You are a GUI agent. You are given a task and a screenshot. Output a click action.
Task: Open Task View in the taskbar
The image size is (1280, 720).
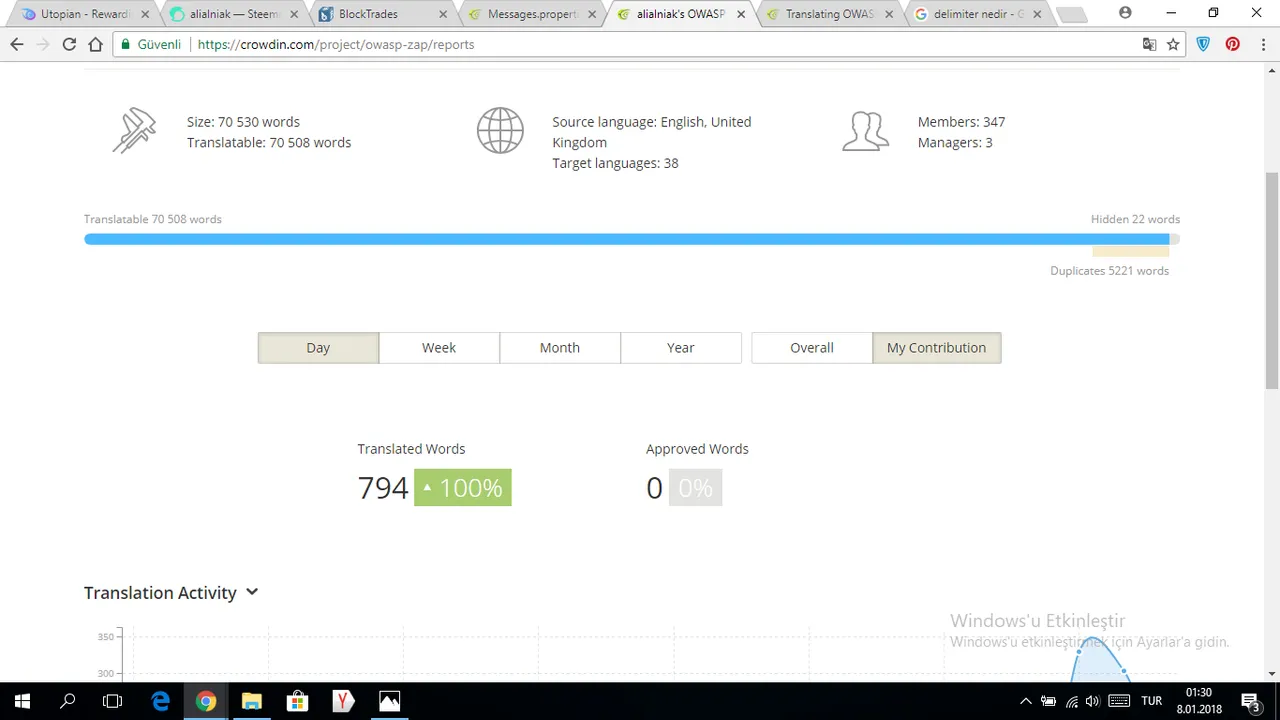(113, 701)
